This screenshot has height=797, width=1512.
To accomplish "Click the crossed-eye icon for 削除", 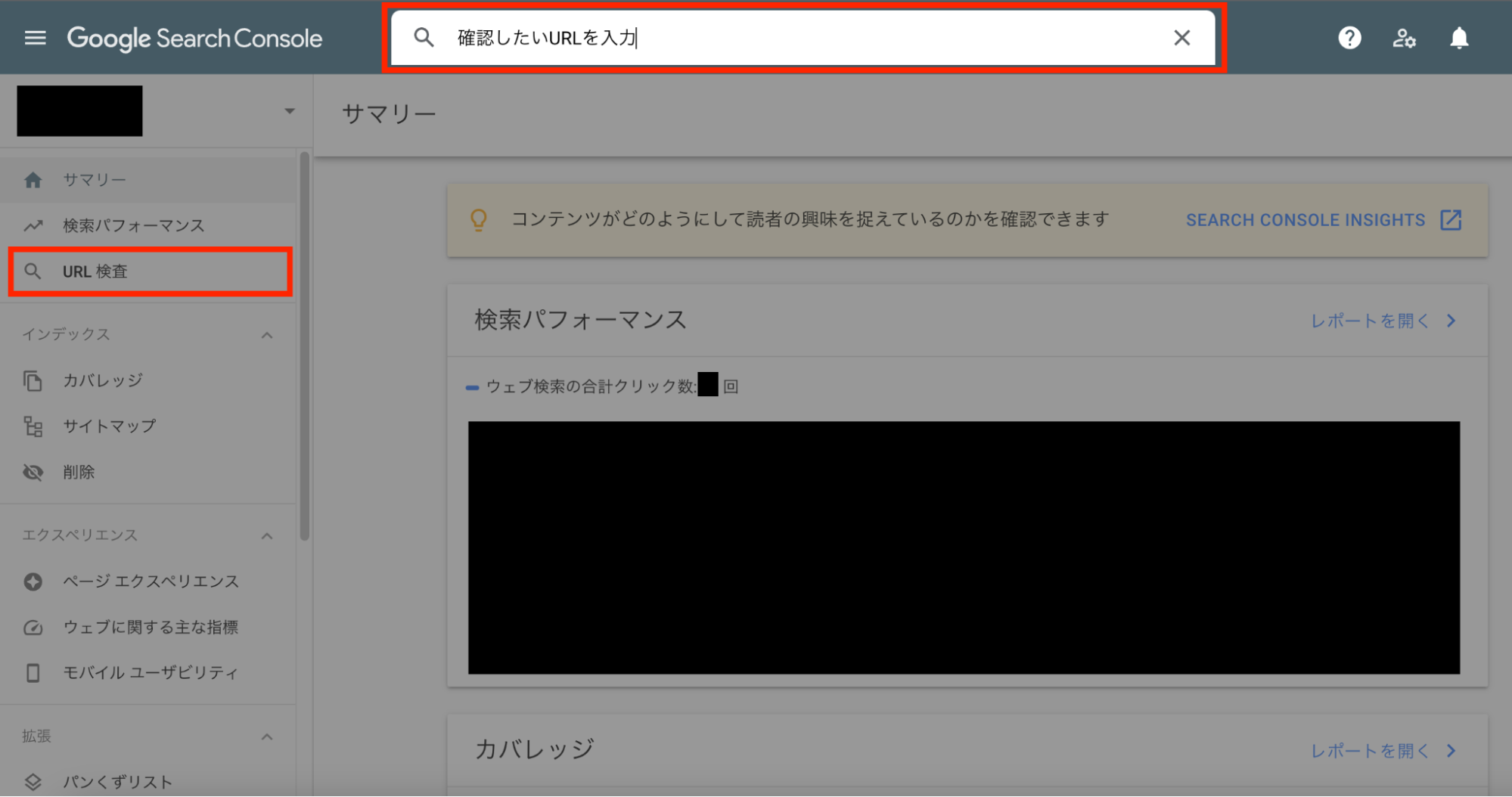I will [x=33, y=473].
